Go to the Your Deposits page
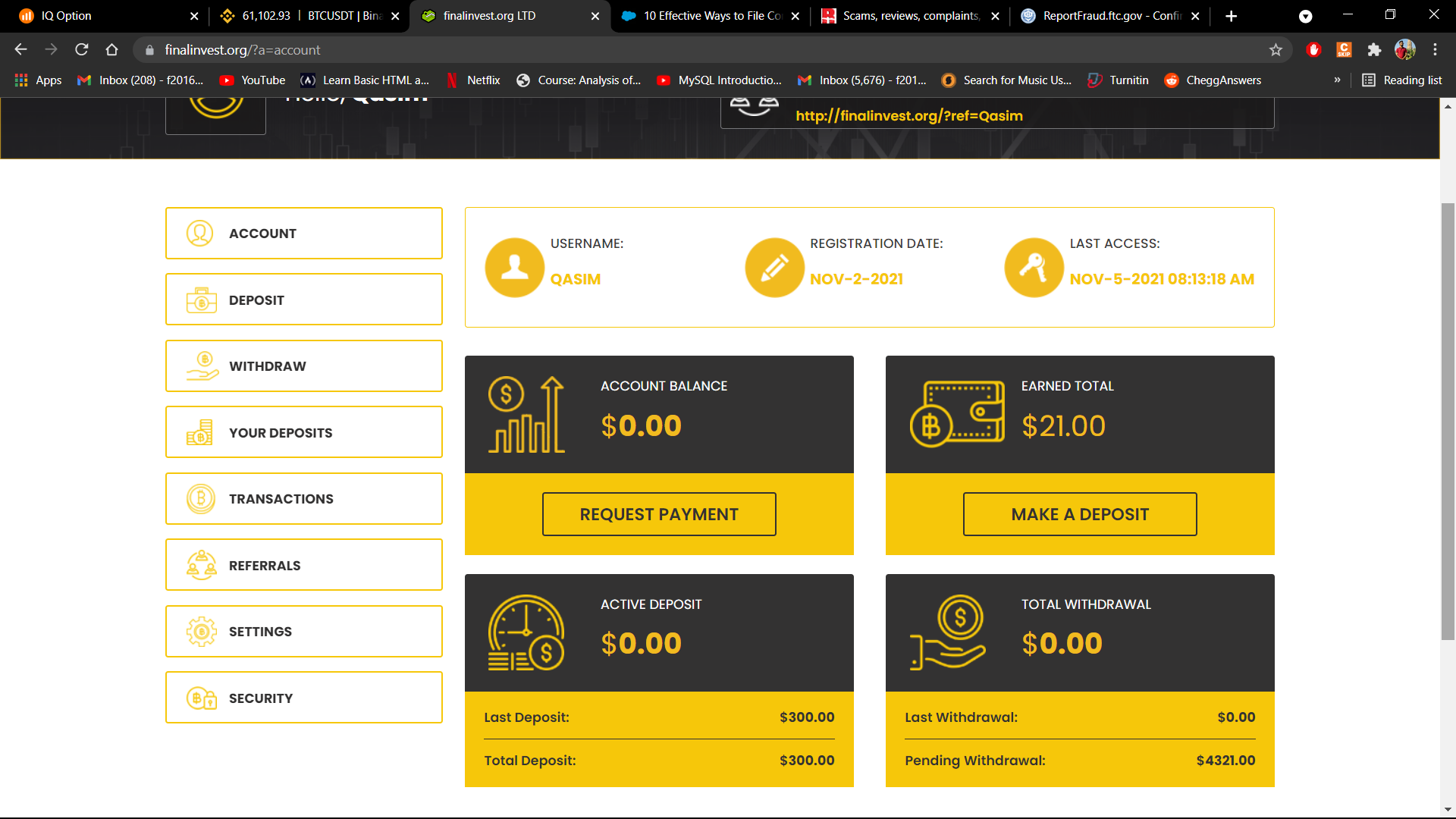Viewport: 1456px width, 819px height. click(303, 432)
